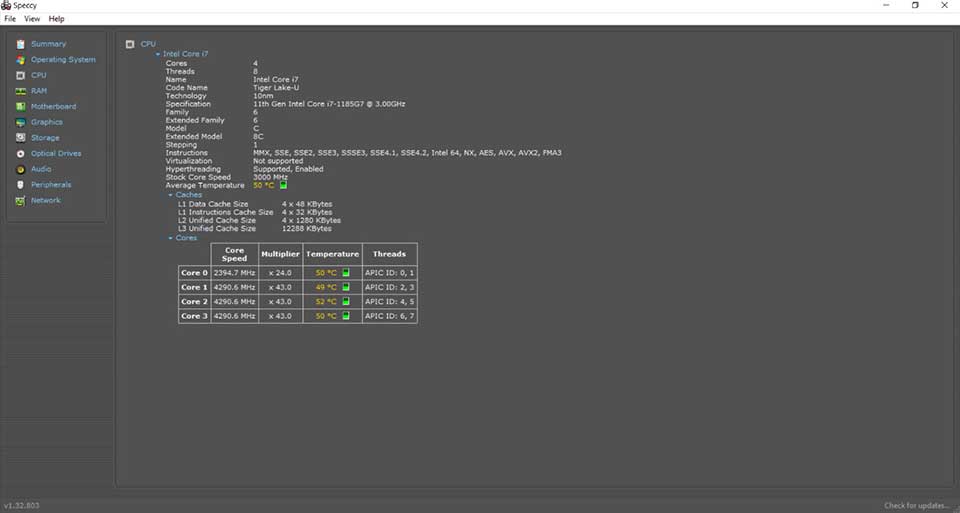Click Virtualization Not supported value

click(x=278, y=161)
